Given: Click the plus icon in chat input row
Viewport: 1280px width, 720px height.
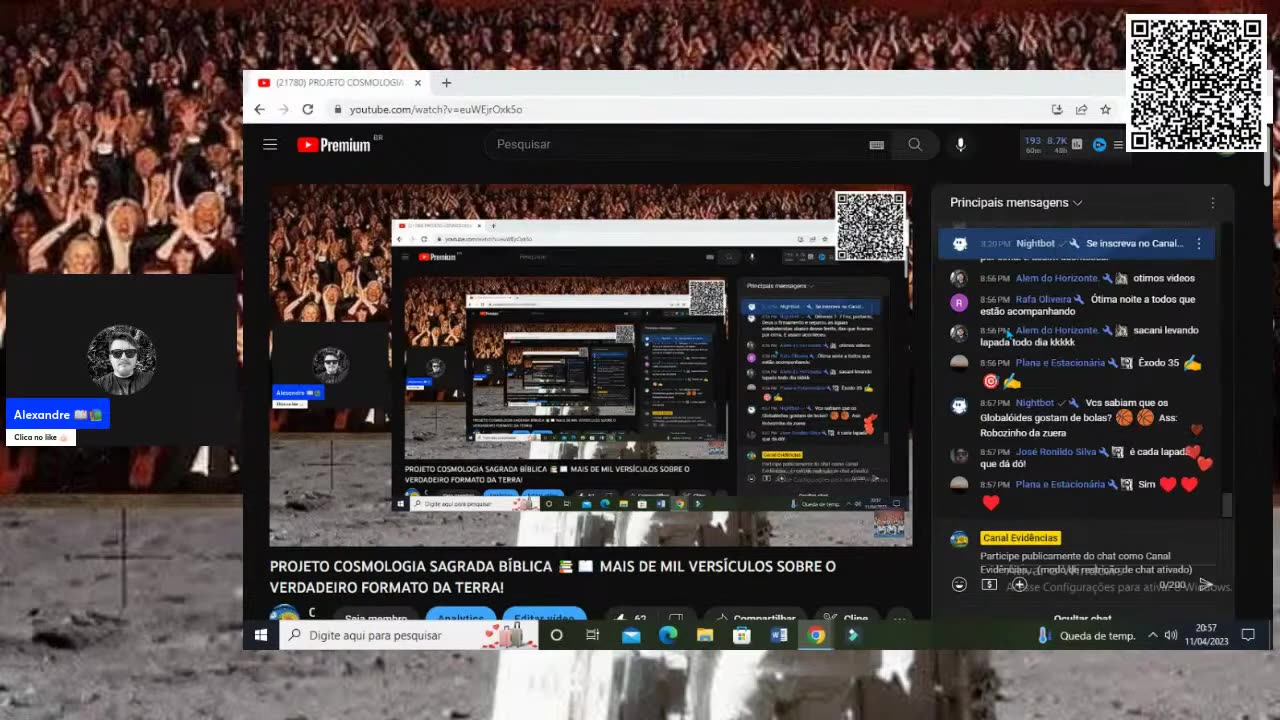Looking at the screenshot, I should 1019,584.
